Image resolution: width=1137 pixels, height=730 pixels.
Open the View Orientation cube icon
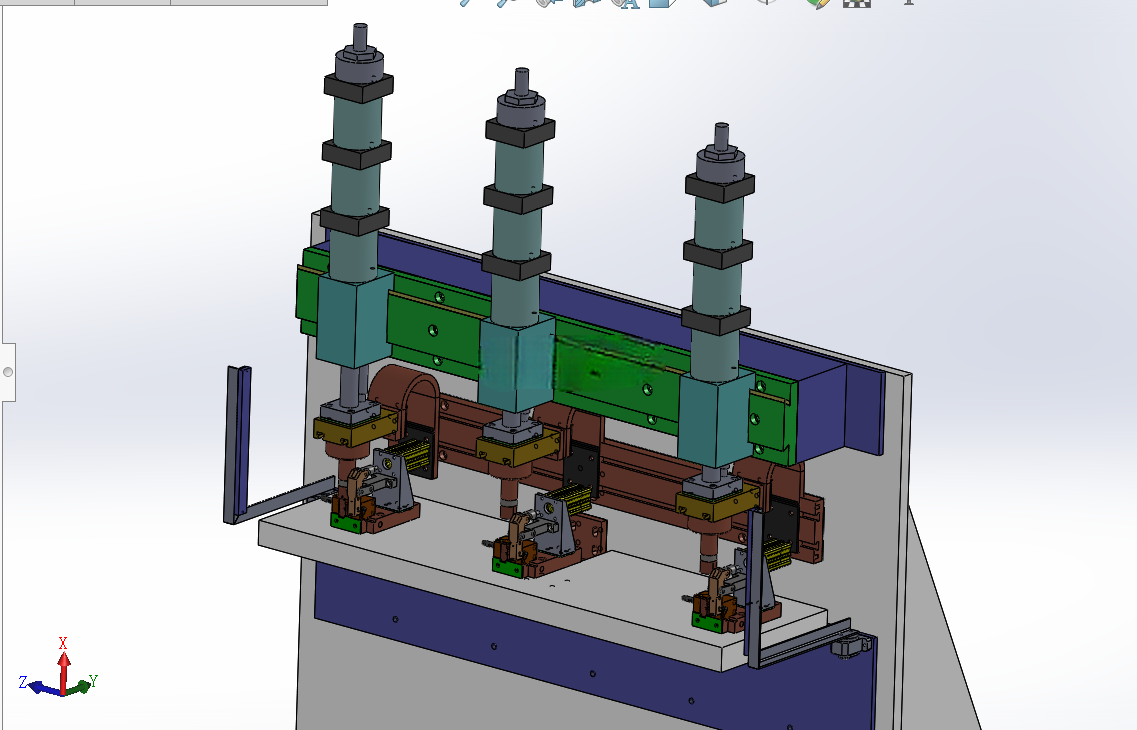(x=663, y=2)
